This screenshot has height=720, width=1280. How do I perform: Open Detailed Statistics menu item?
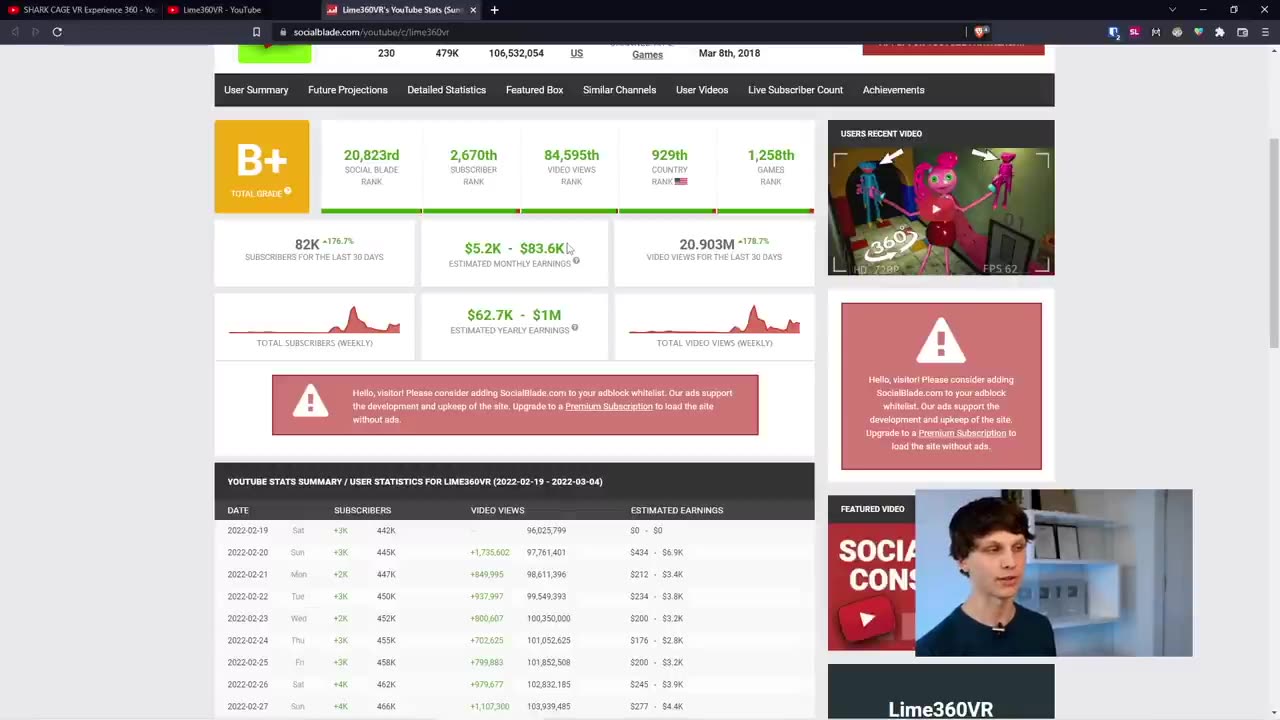click(x=446, y=90)
